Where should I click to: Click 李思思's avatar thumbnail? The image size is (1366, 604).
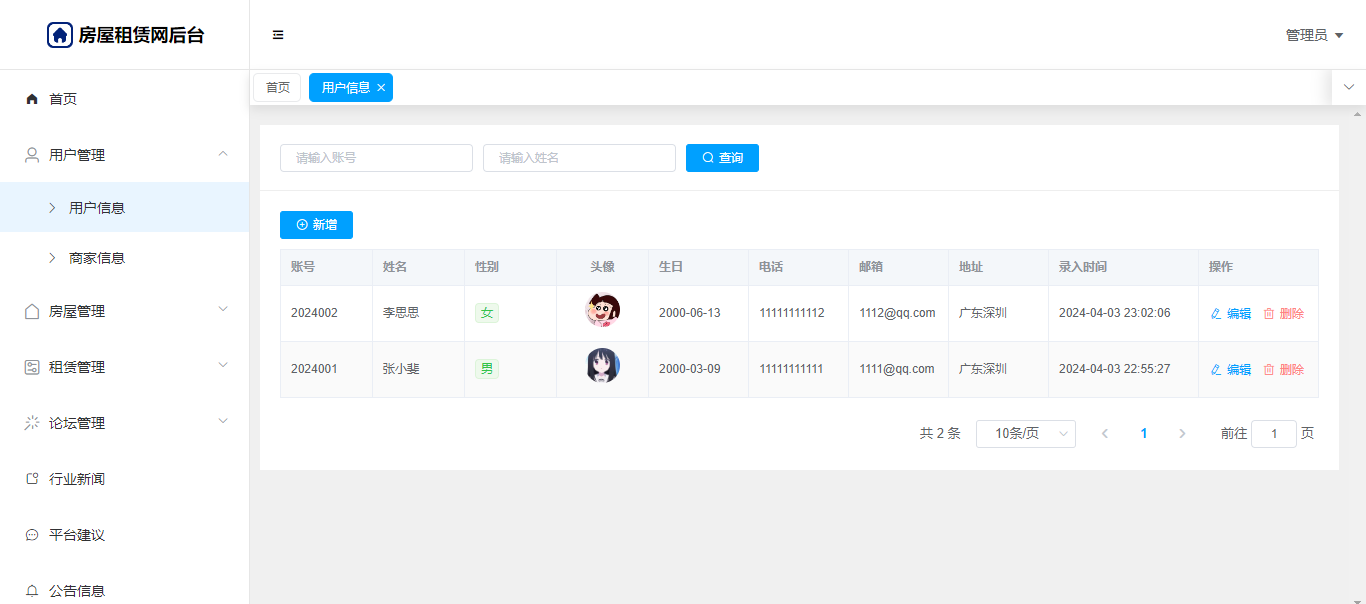pyautogui.click(x=602, y=310)
